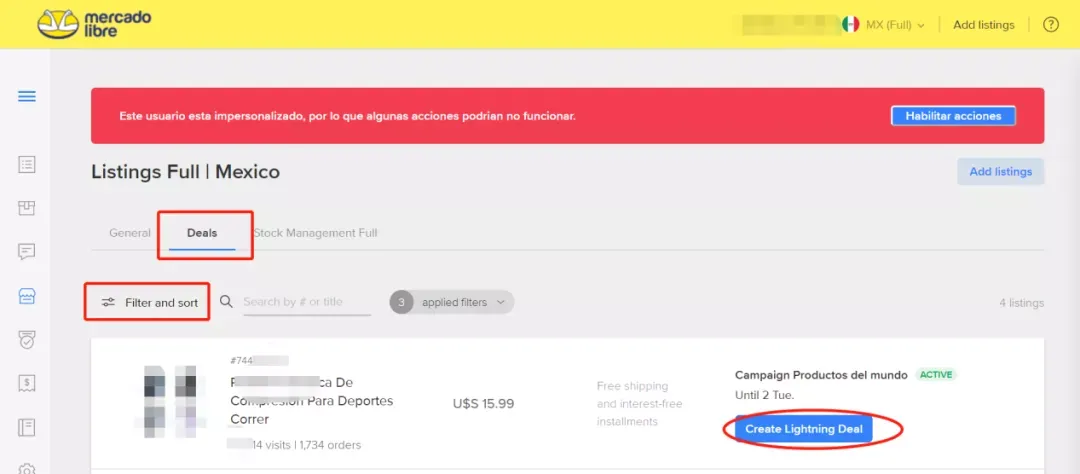Open the messages chat sidebar icon

pos(27,252)
